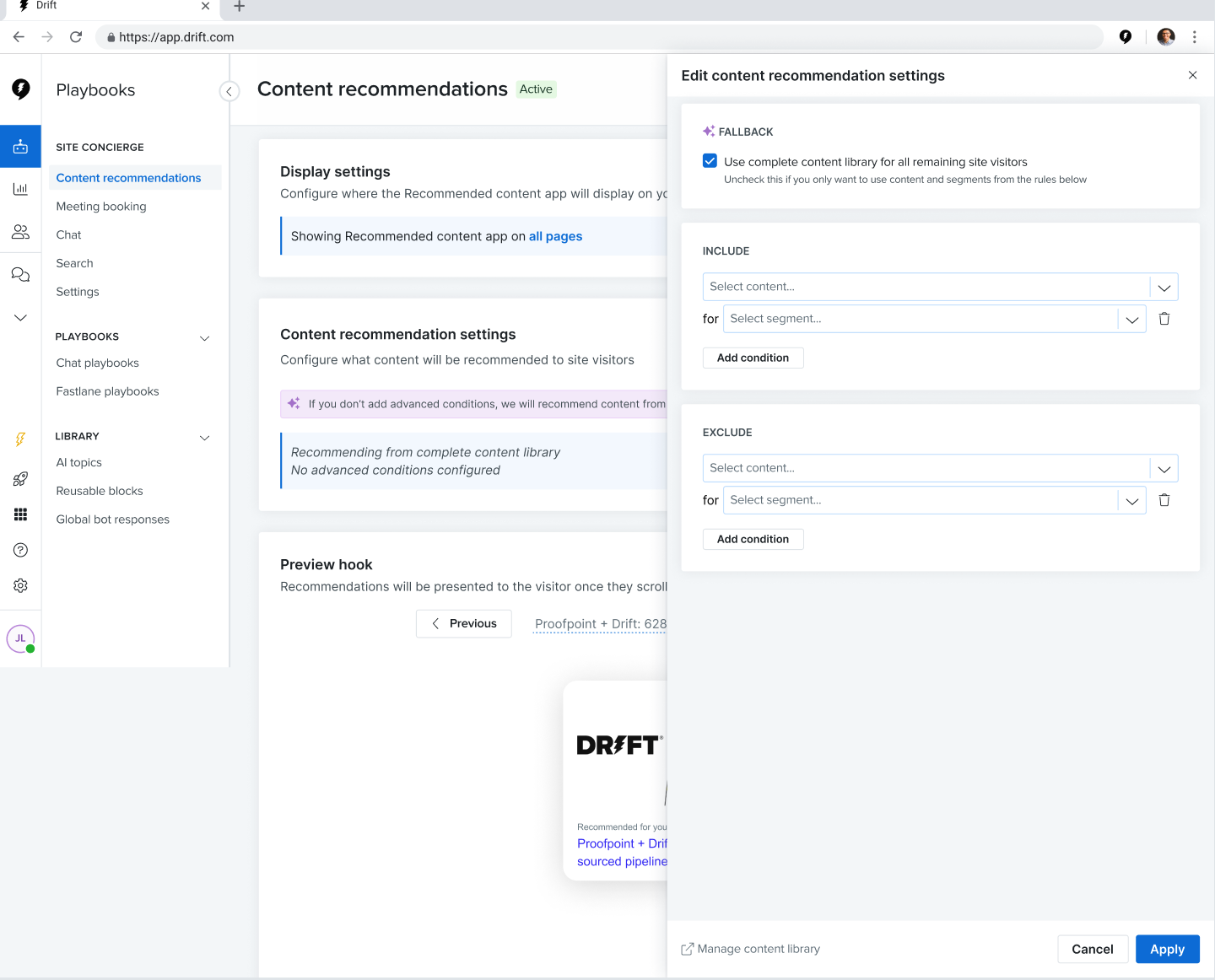The height and width of the screenshot is (980, 1215).
Task: Click browser back arrow
Action: [19, 36]
